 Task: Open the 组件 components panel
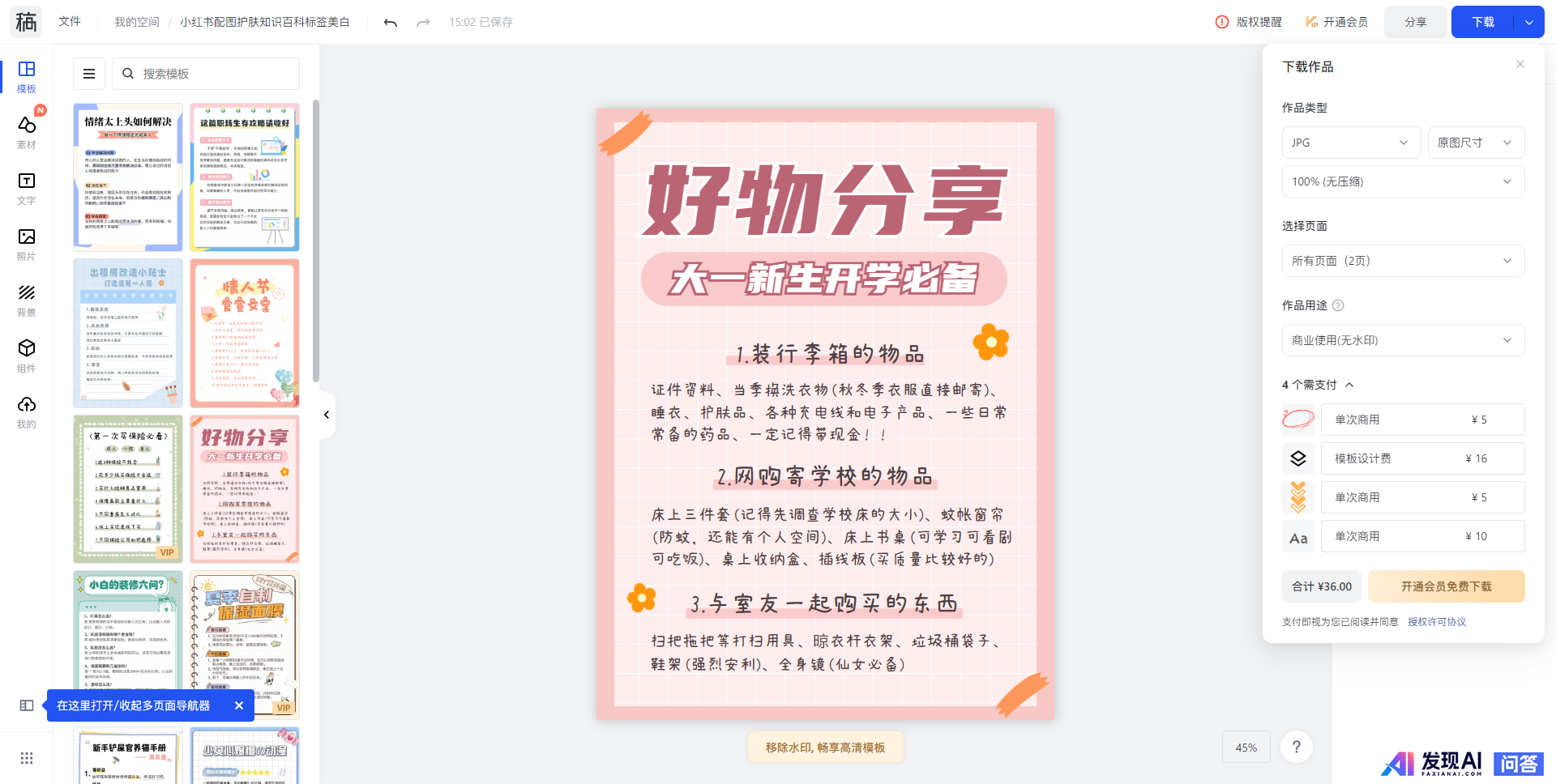click(27, 356)
